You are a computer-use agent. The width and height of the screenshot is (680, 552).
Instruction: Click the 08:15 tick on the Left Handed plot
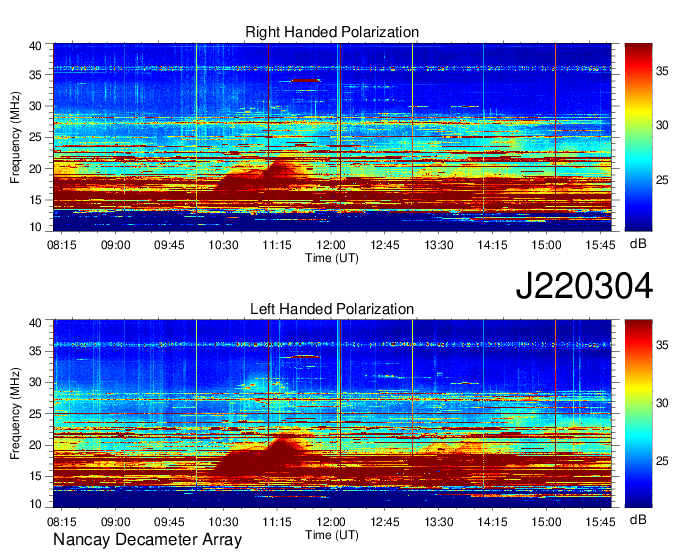click(x=62, y=522)
